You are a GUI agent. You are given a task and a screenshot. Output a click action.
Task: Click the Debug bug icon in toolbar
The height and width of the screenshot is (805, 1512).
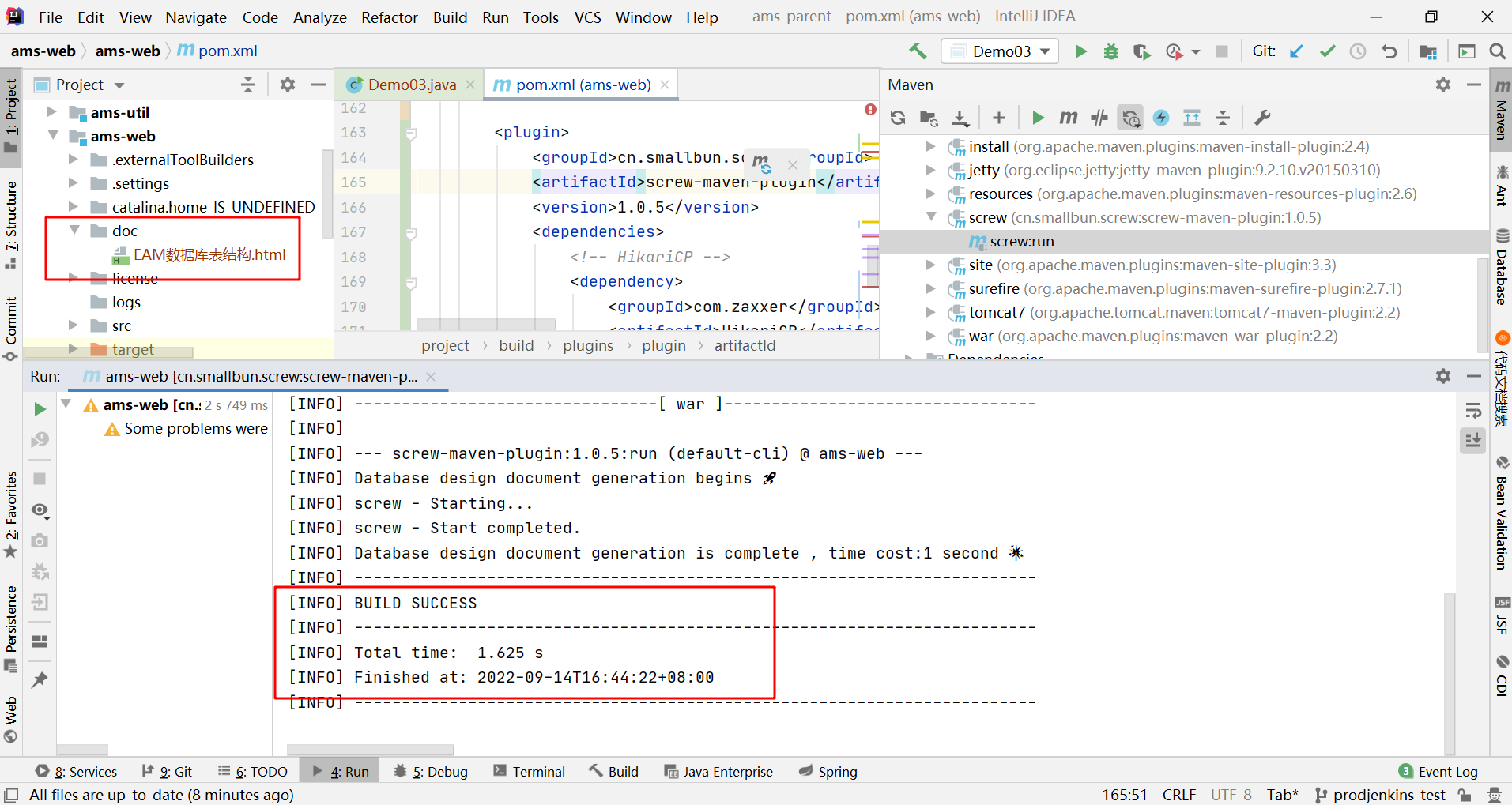pos(1111,51)
